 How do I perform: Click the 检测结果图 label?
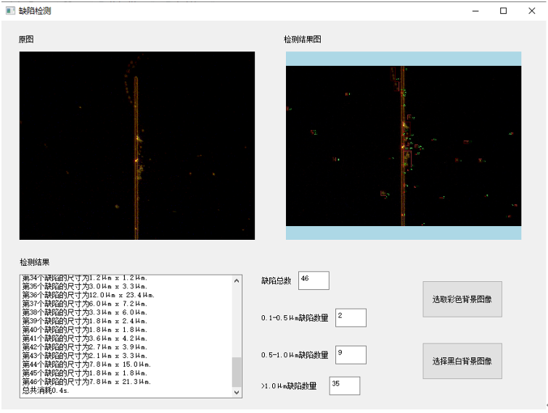tap(303, 39)
